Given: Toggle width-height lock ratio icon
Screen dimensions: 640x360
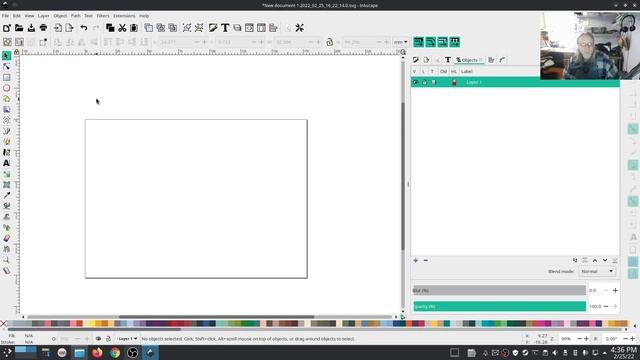Looking at the screenshot, I should tap(329, 42).
